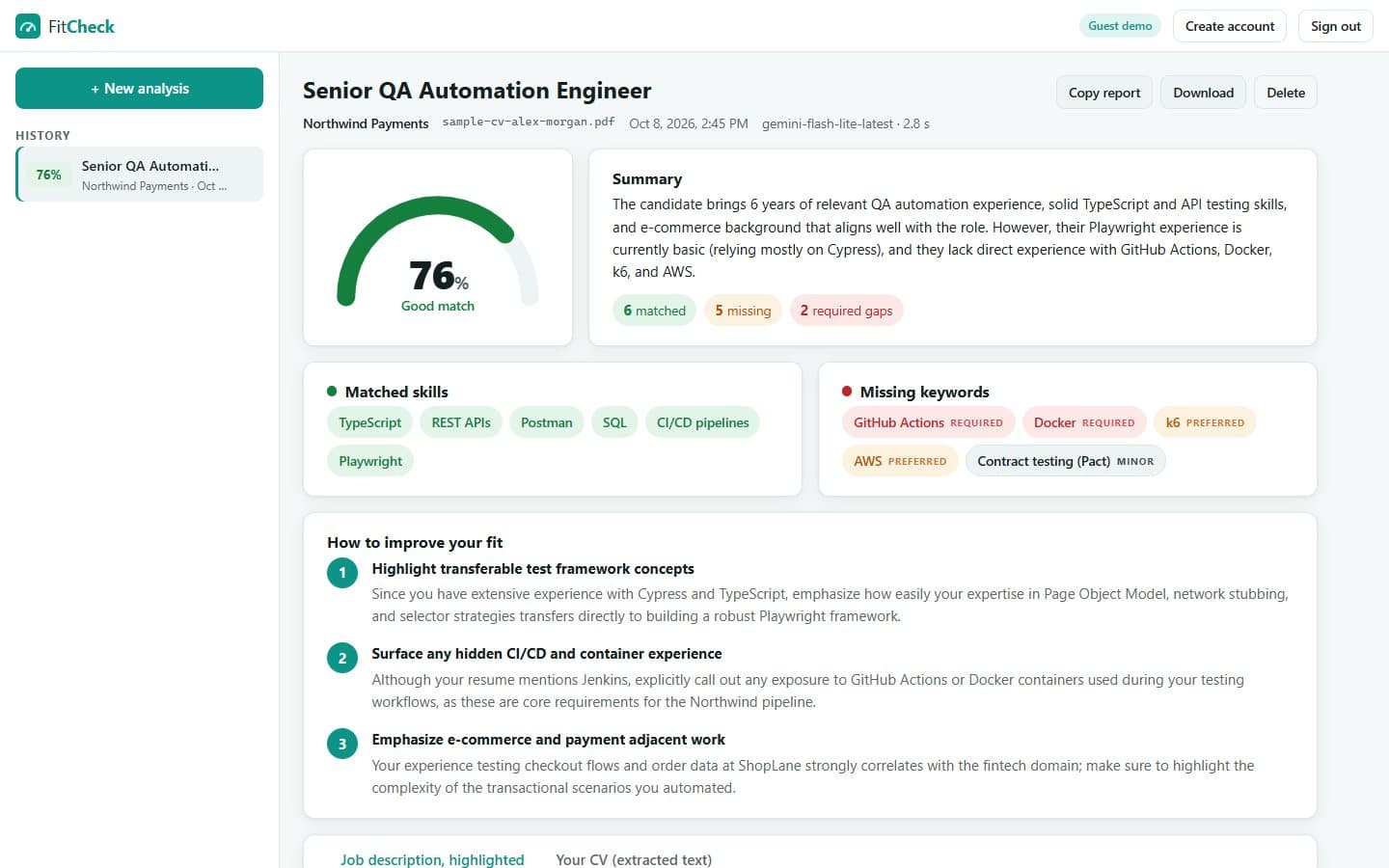Click the step 3 number icon
The width and height of the screenshot is (1389, 868).
pos(342,744)
